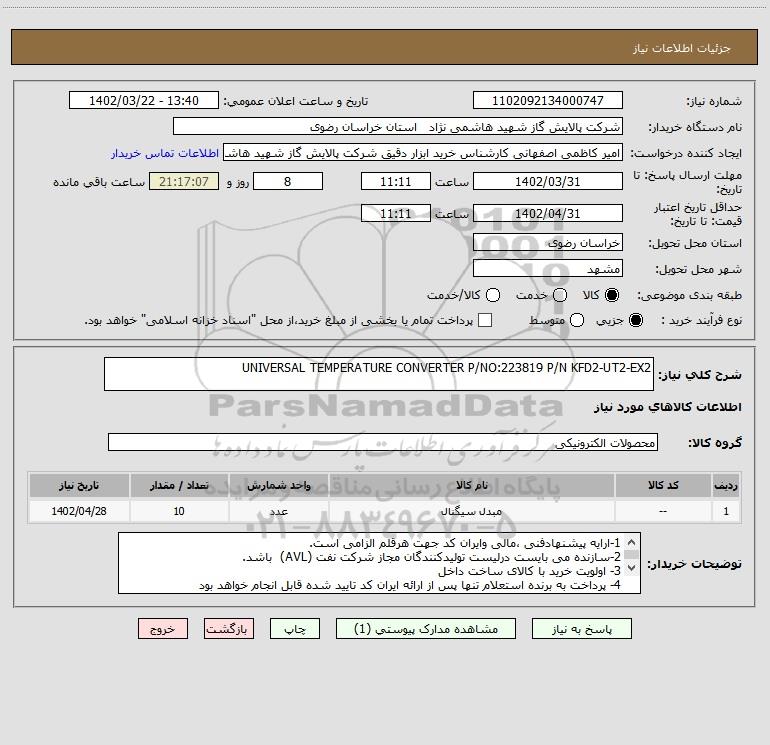Click the تعداد / مقدار column header

pos(179,485)
